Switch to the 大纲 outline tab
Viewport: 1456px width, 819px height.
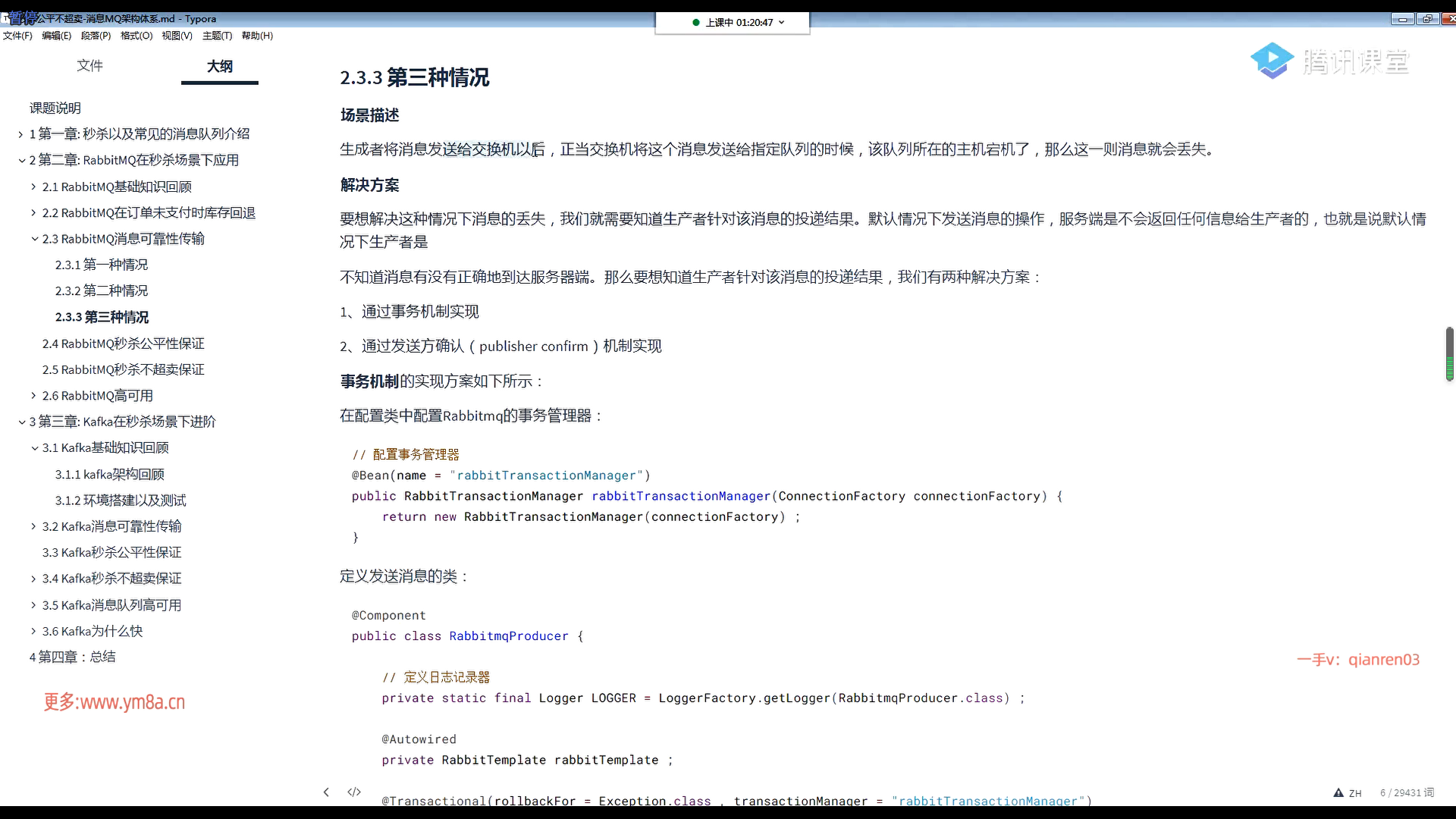tap(220, 66)
